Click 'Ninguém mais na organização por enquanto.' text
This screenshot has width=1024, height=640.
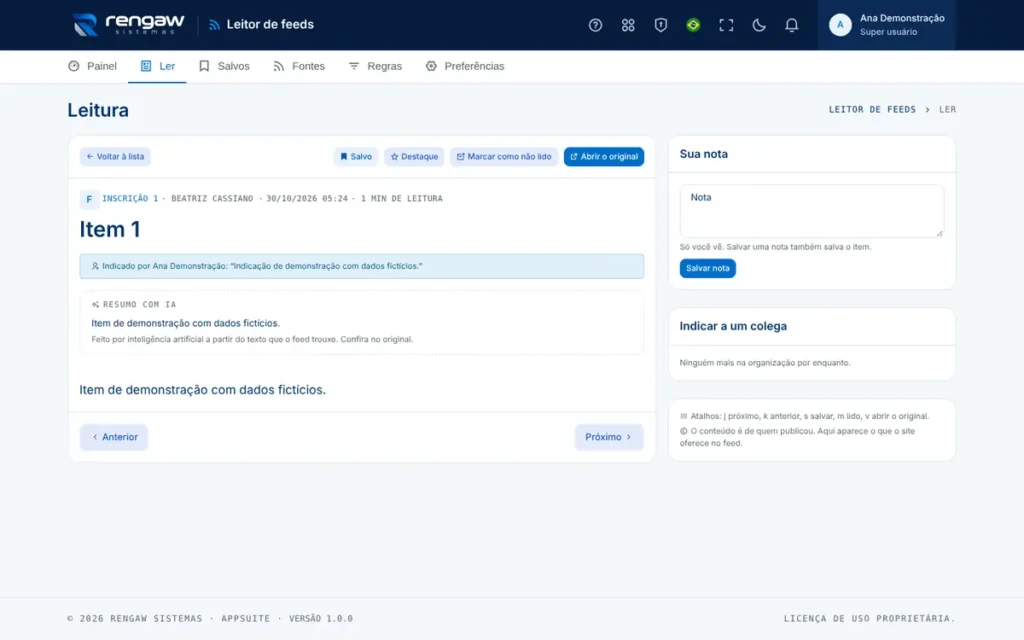(765, 362)
